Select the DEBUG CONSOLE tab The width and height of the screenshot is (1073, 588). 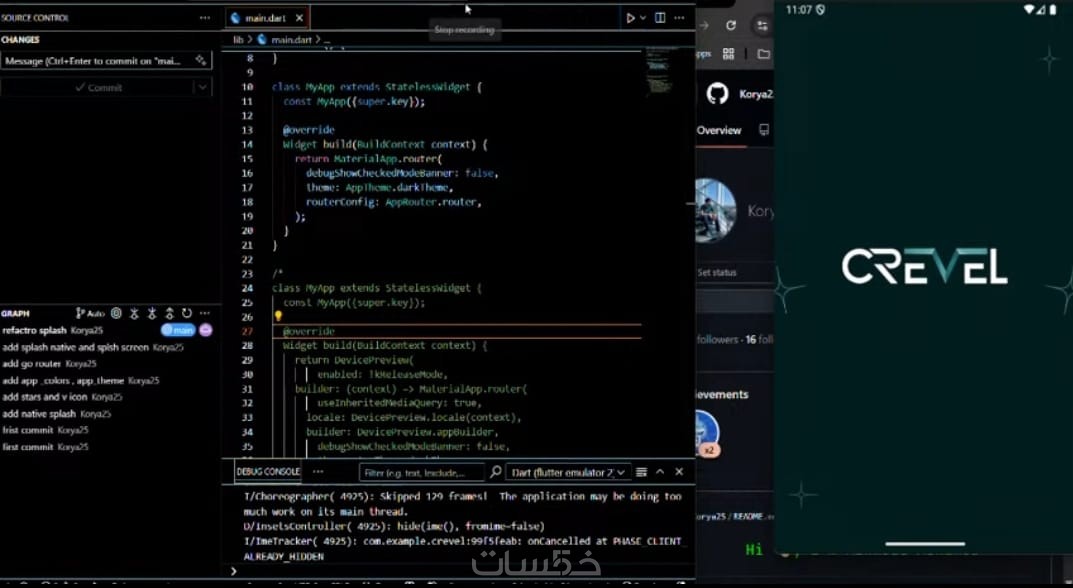point(268,472)
